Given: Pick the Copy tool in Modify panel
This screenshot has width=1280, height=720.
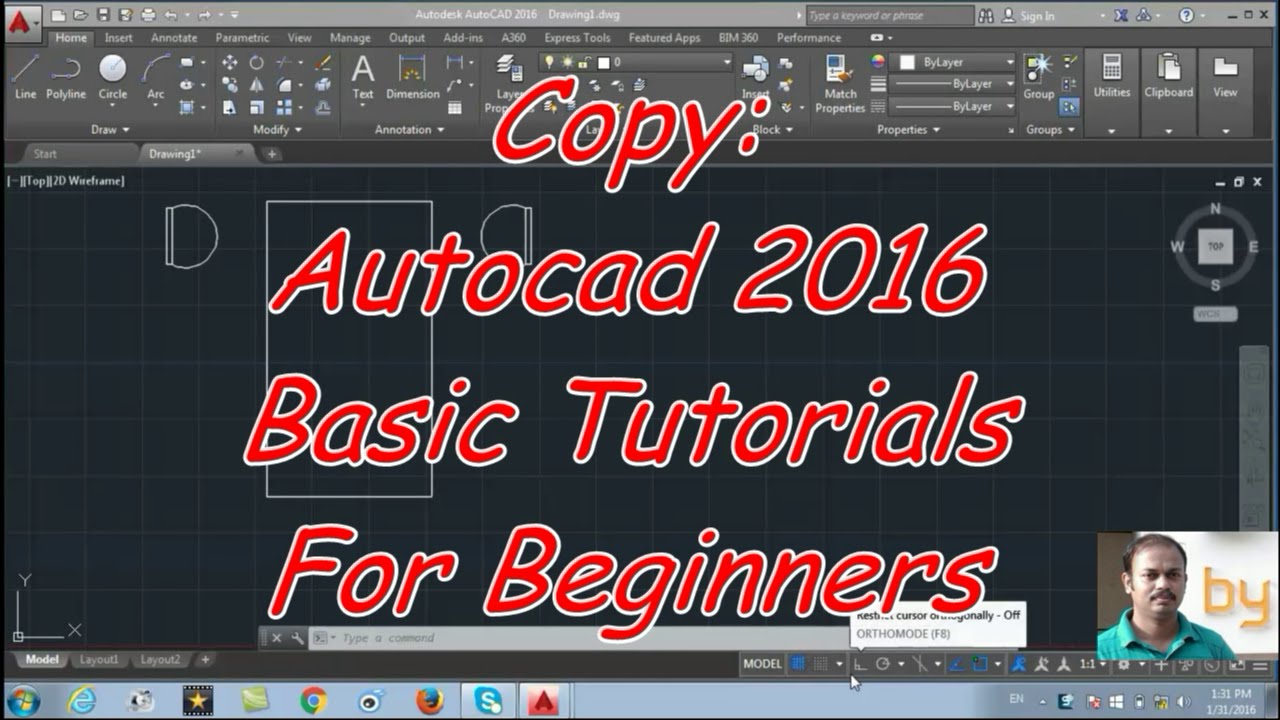Looking at the screenshot, I should [230, 85].
